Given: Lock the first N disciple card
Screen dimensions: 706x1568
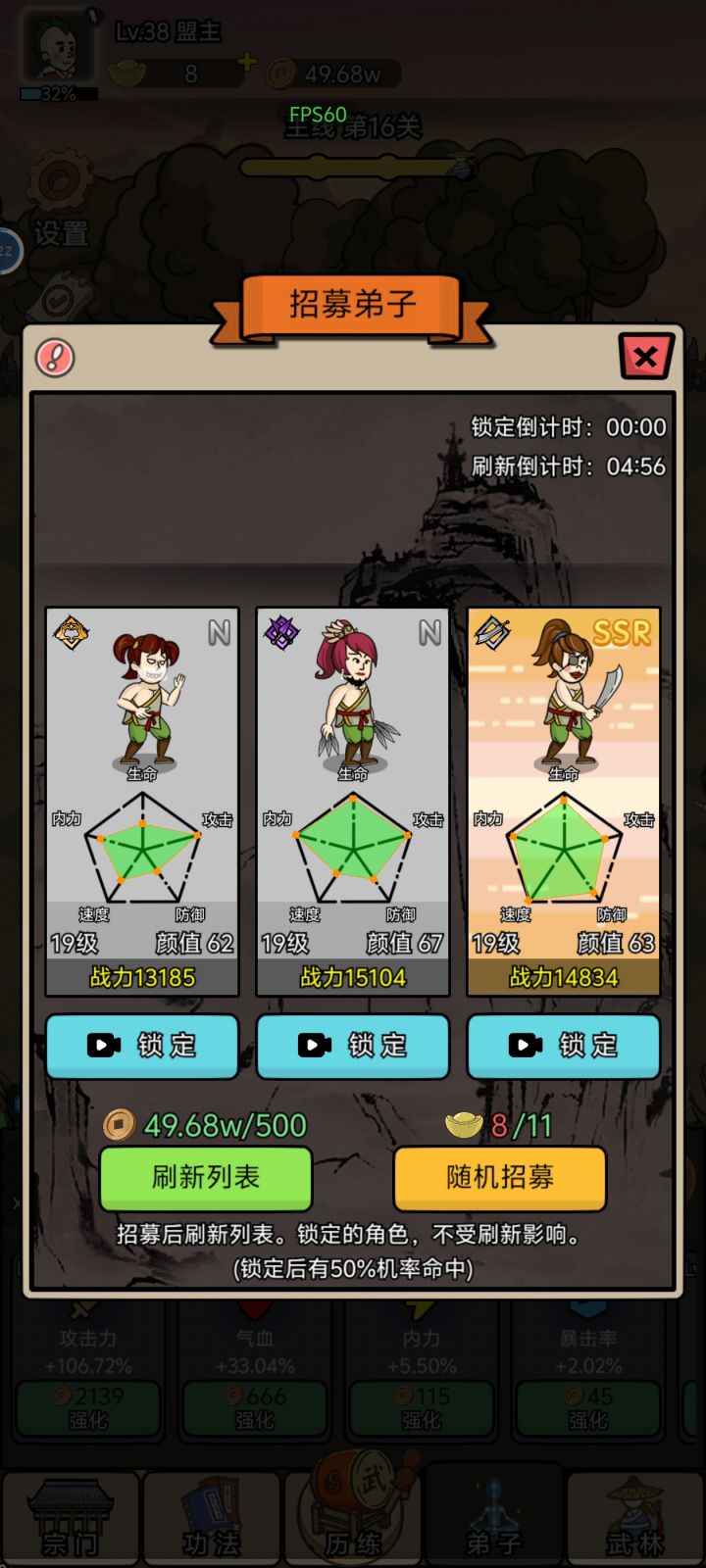Looking at the screenshot, I should [142, 1046].
